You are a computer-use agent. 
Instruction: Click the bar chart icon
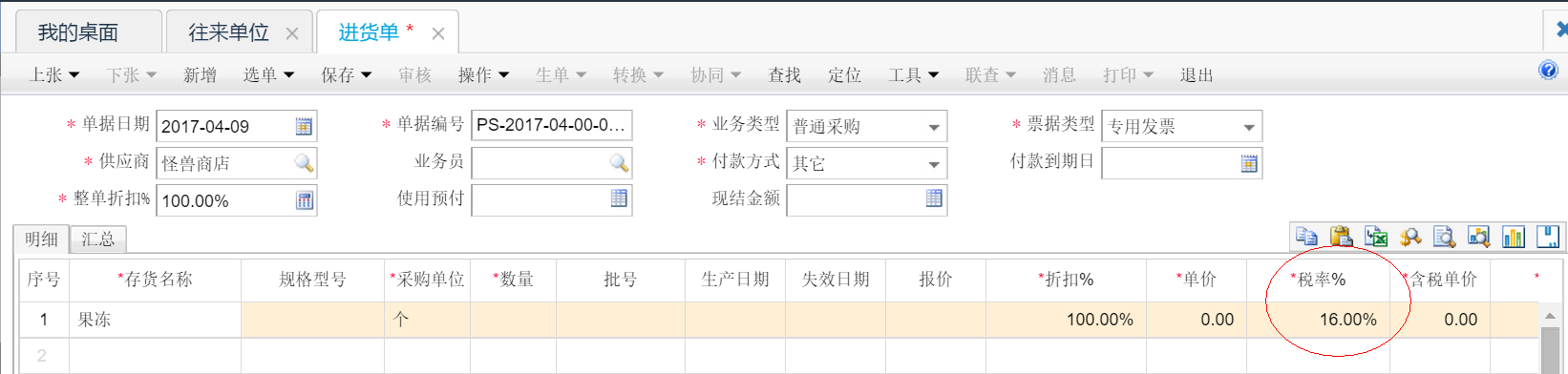(1514, 236)
